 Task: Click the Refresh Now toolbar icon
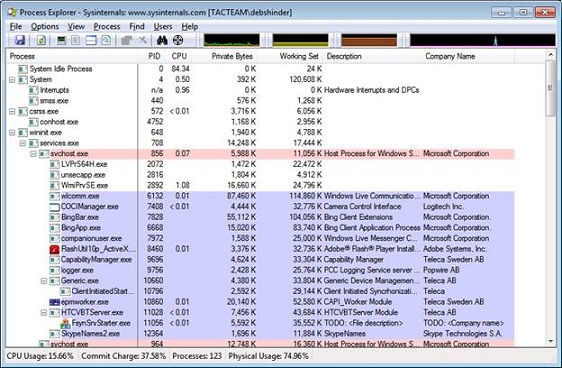42,40
